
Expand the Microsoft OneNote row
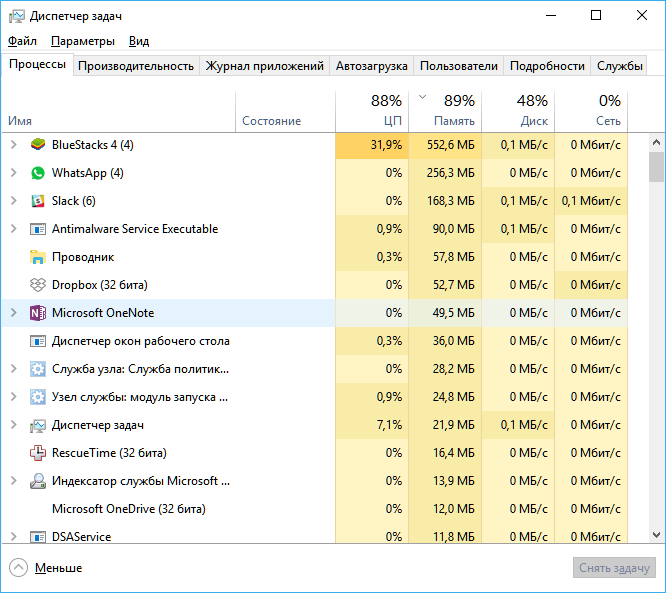(14, 313)
